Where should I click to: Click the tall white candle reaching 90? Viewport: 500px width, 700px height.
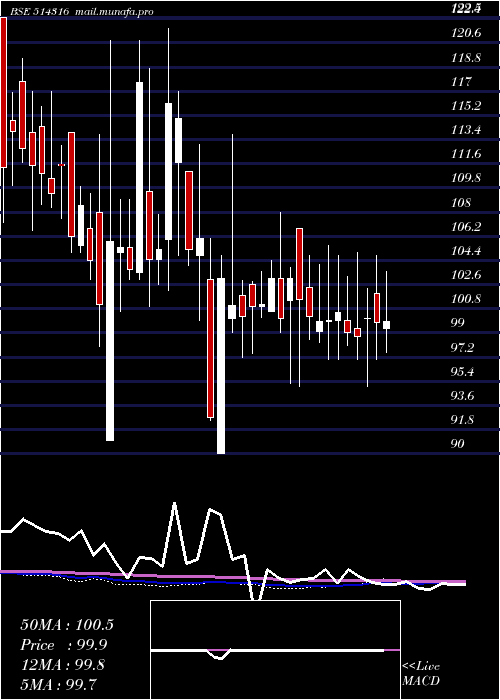[x=221, y=366]
